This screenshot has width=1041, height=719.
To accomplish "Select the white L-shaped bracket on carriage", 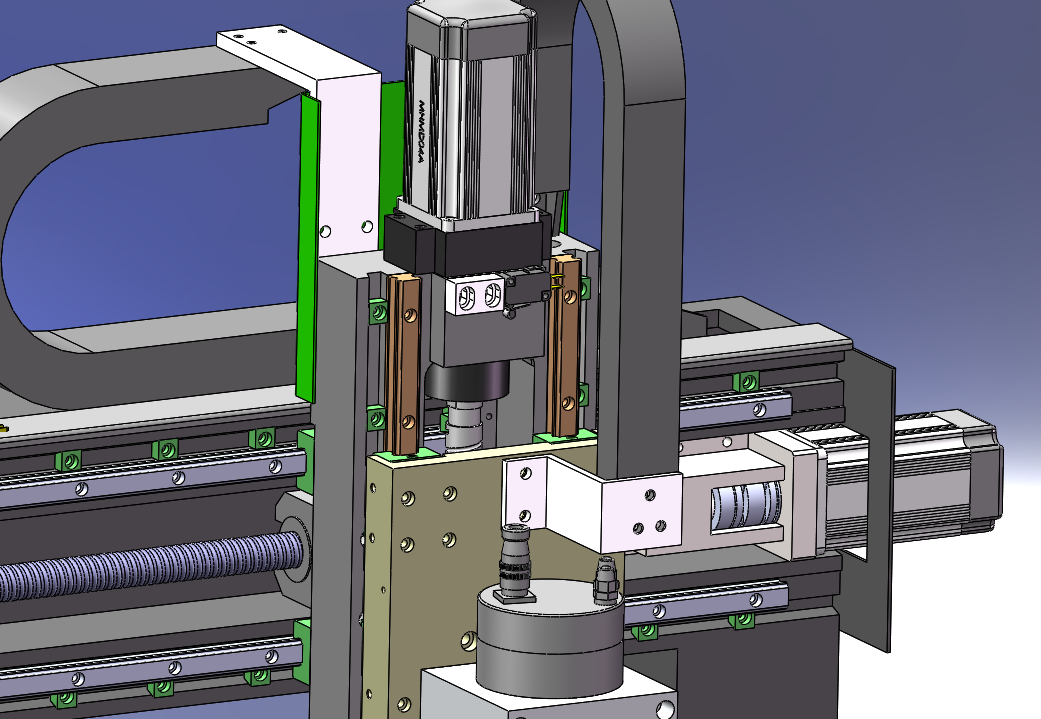I will pyautogui.click(x=591, y=505).
